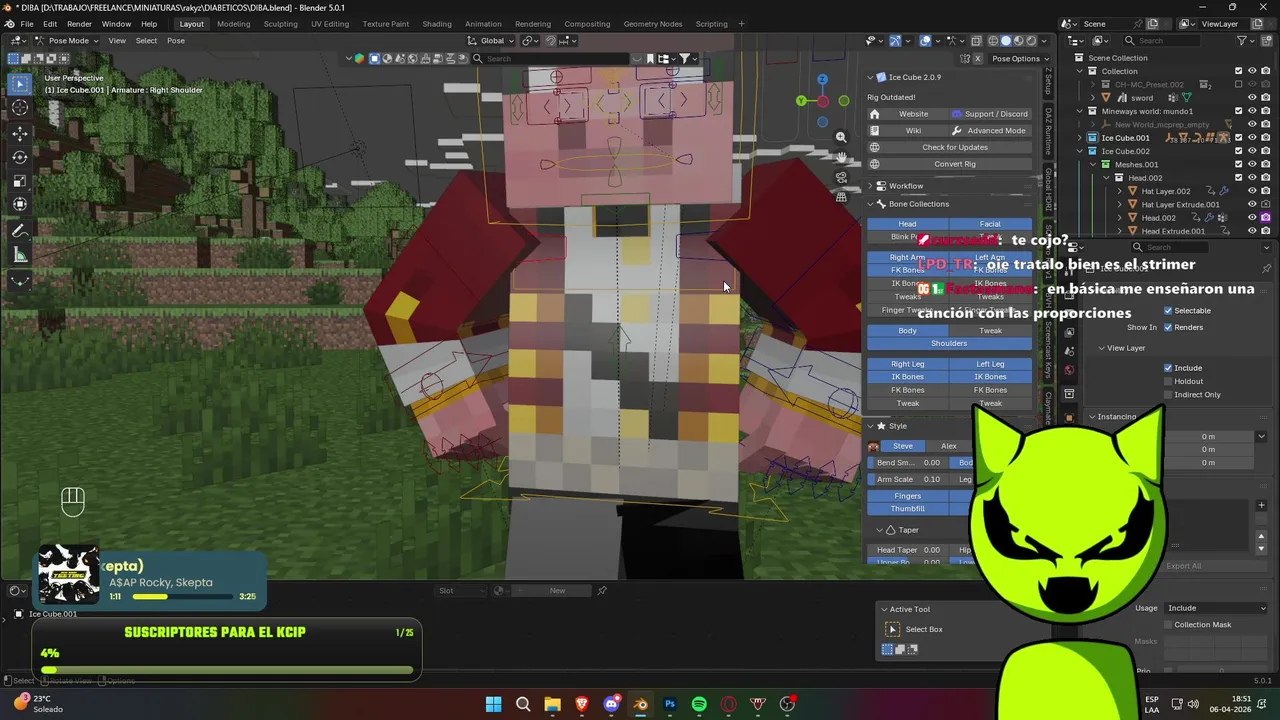Enable the Collection Mask checkbox
Viewport: 1280px width, 720px height.
tap(1168, 625)
